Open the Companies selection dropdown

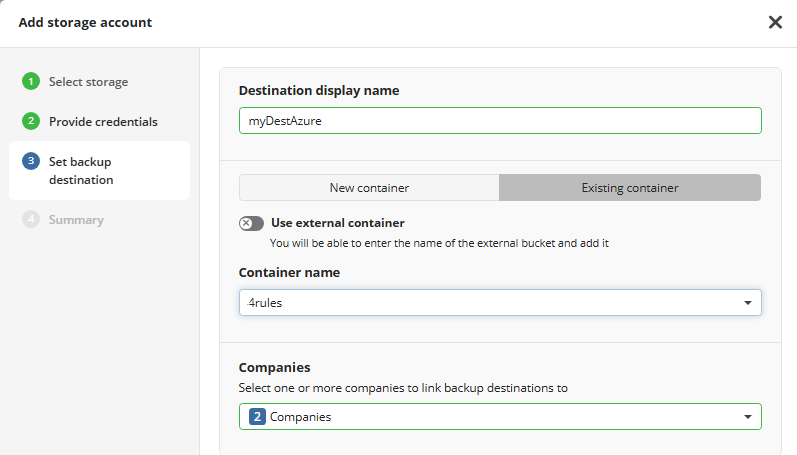(490, 417)
